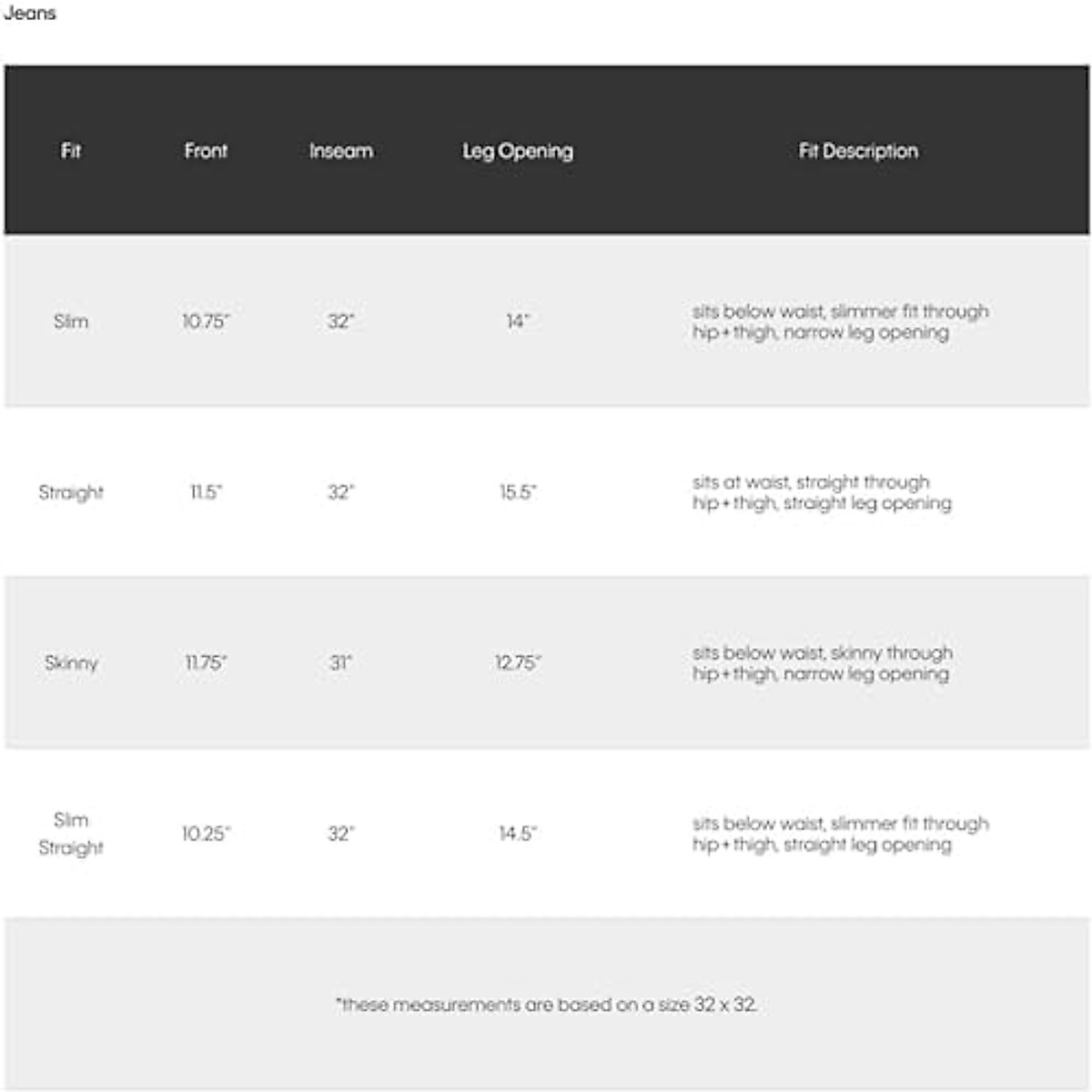Click the 10.75" front value for Slim
1092x1092 pixels.
(x=206, y=321)
